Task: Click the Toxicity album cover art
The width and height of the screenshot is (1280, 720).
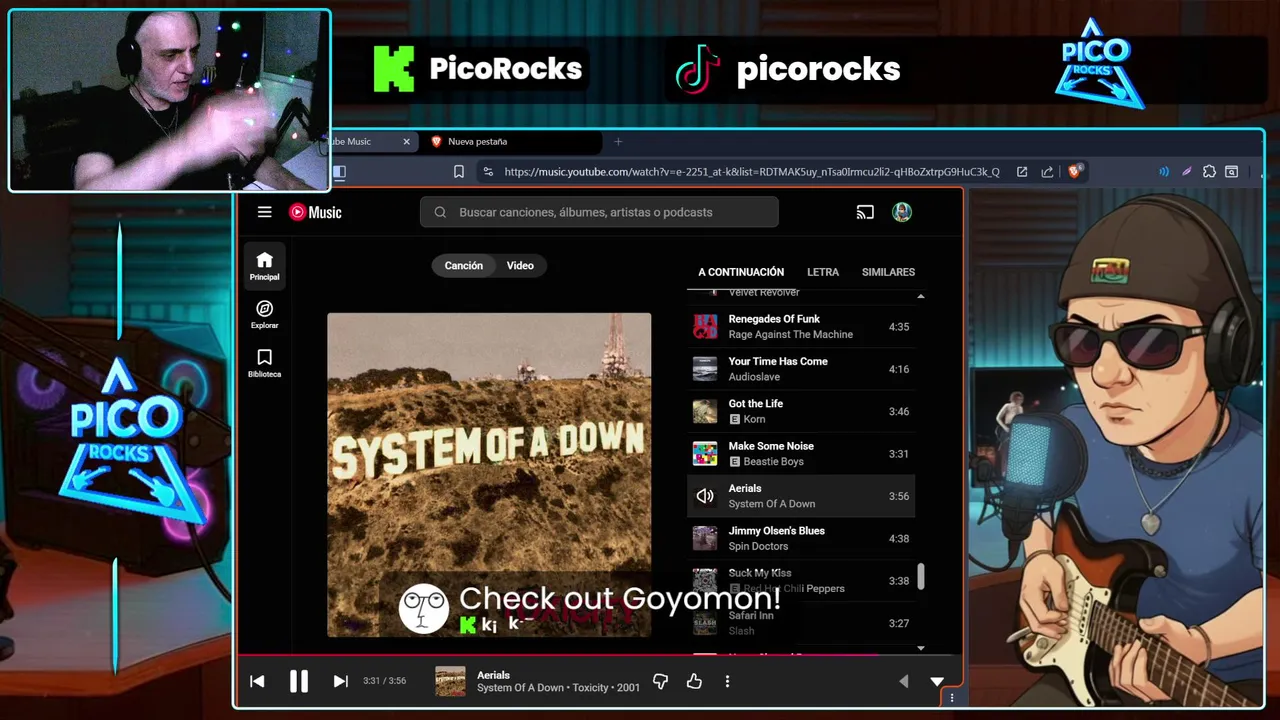Action: click(489, 475)
